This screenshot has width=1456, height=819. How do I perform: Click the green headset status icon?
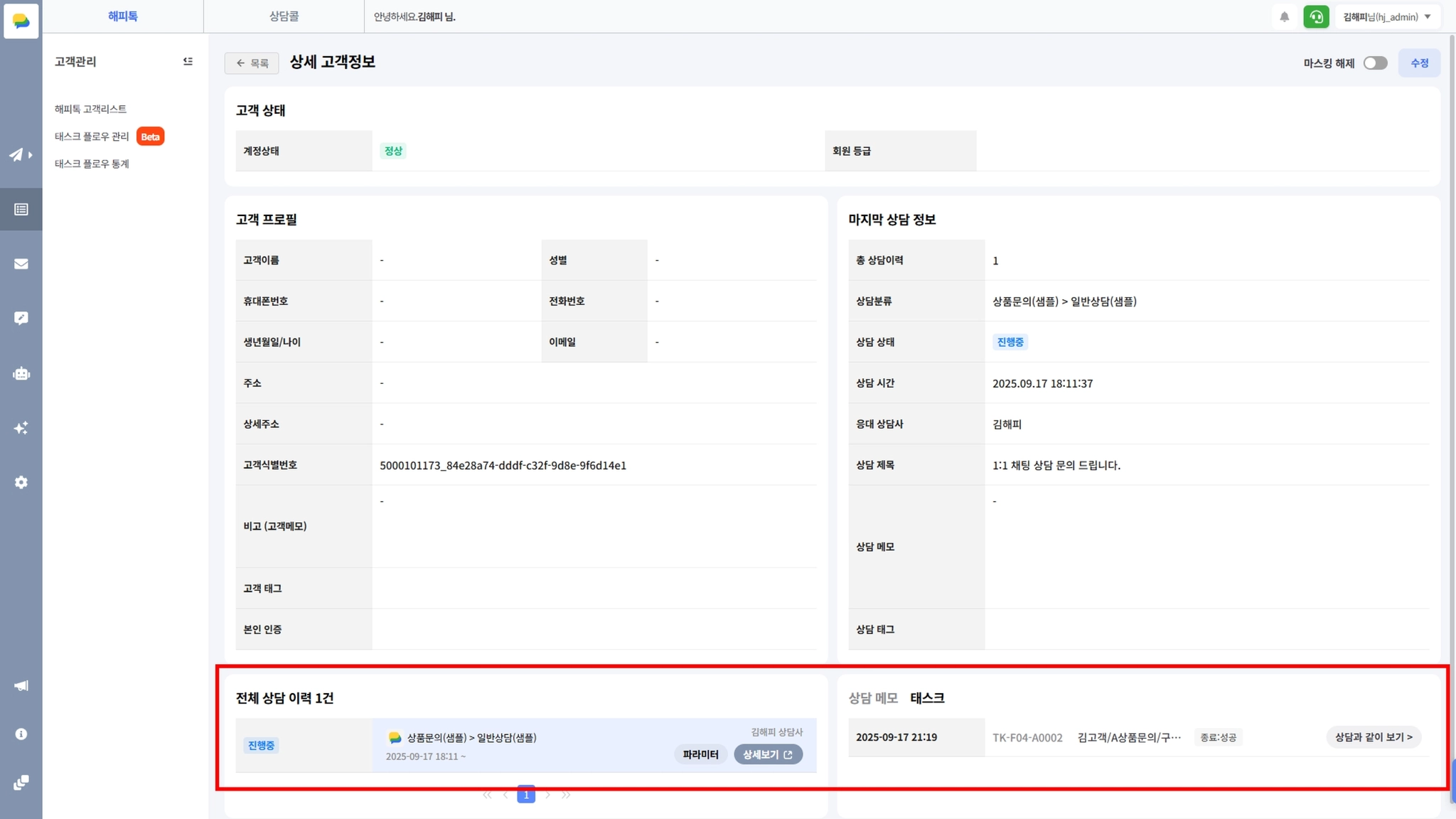(1316, 17)
